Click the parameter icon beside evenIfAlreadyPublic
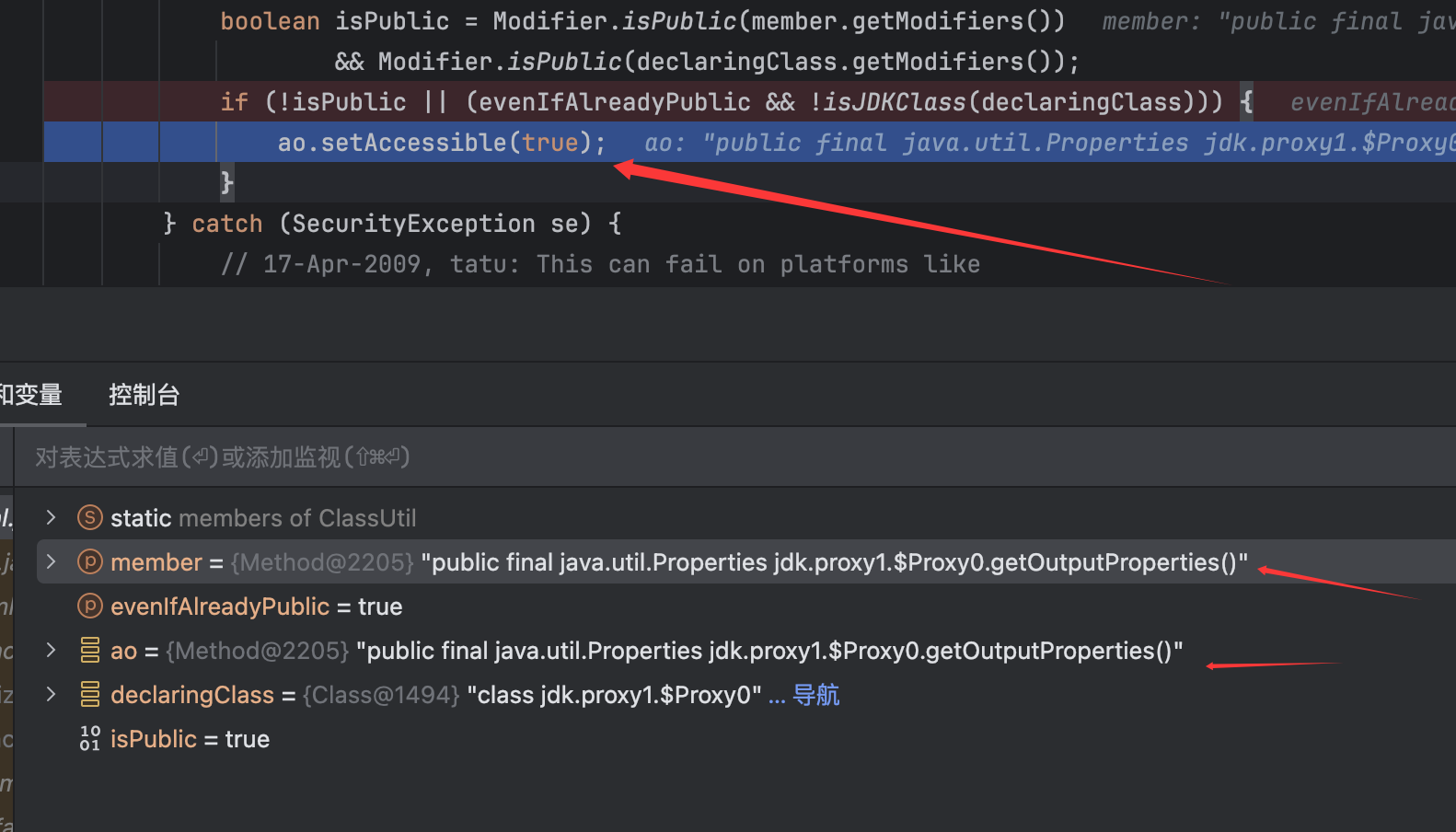Viewport: 1456px width, 832px height. [x=89, y=607]
